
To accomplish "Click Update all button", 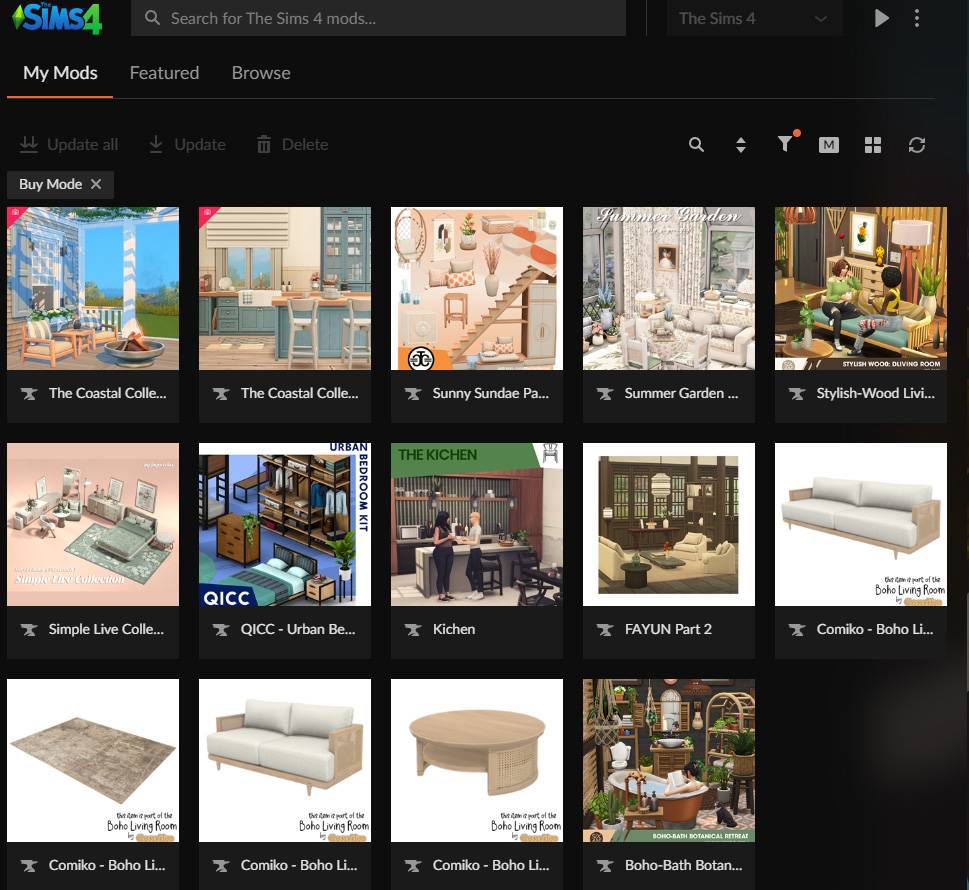I will pyautogui.click(x=69, y=145).
